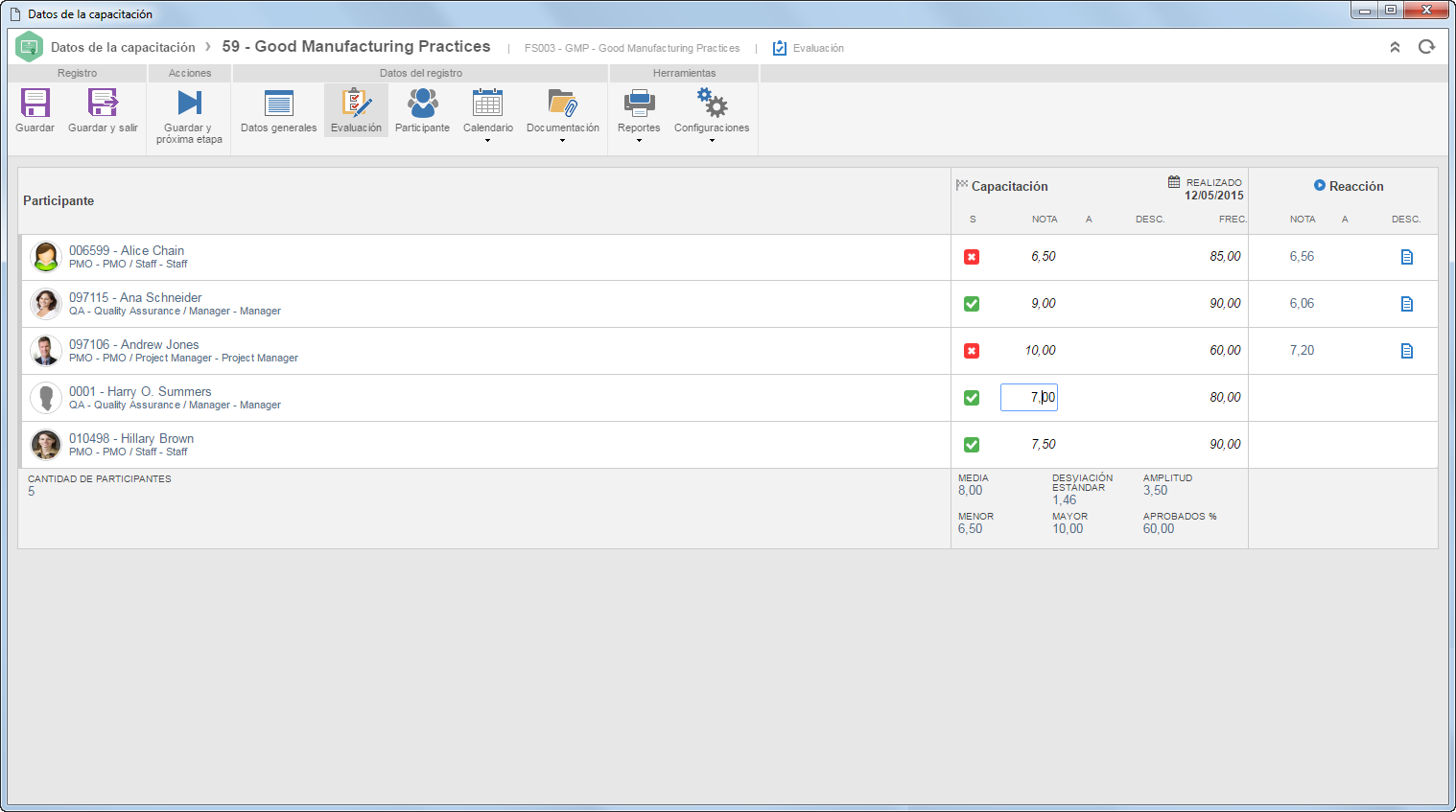This screenshot has width=1456, height=812.
Task: Click the Aprobados % value 60,00
Action: [x=1159, y=529]
